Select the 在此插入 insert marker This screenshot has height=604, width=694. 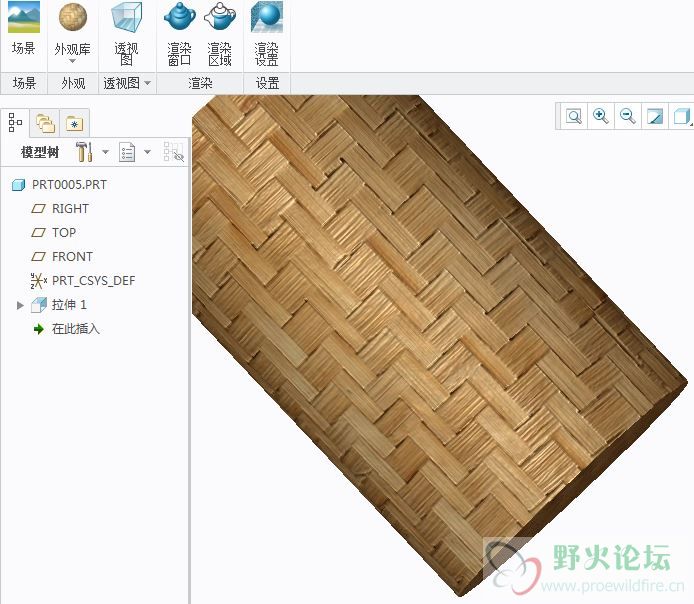coord(76,329)
